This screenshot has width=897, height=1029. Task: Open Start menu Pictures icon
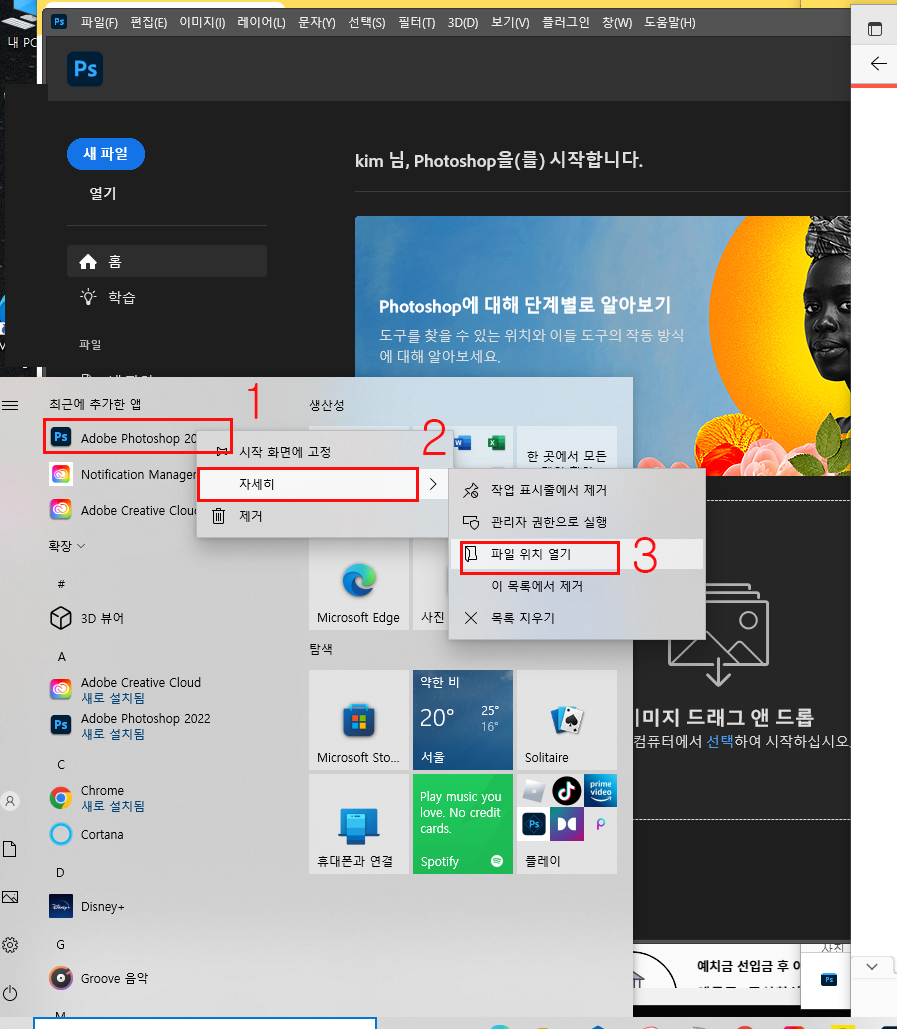click(10, 896)
